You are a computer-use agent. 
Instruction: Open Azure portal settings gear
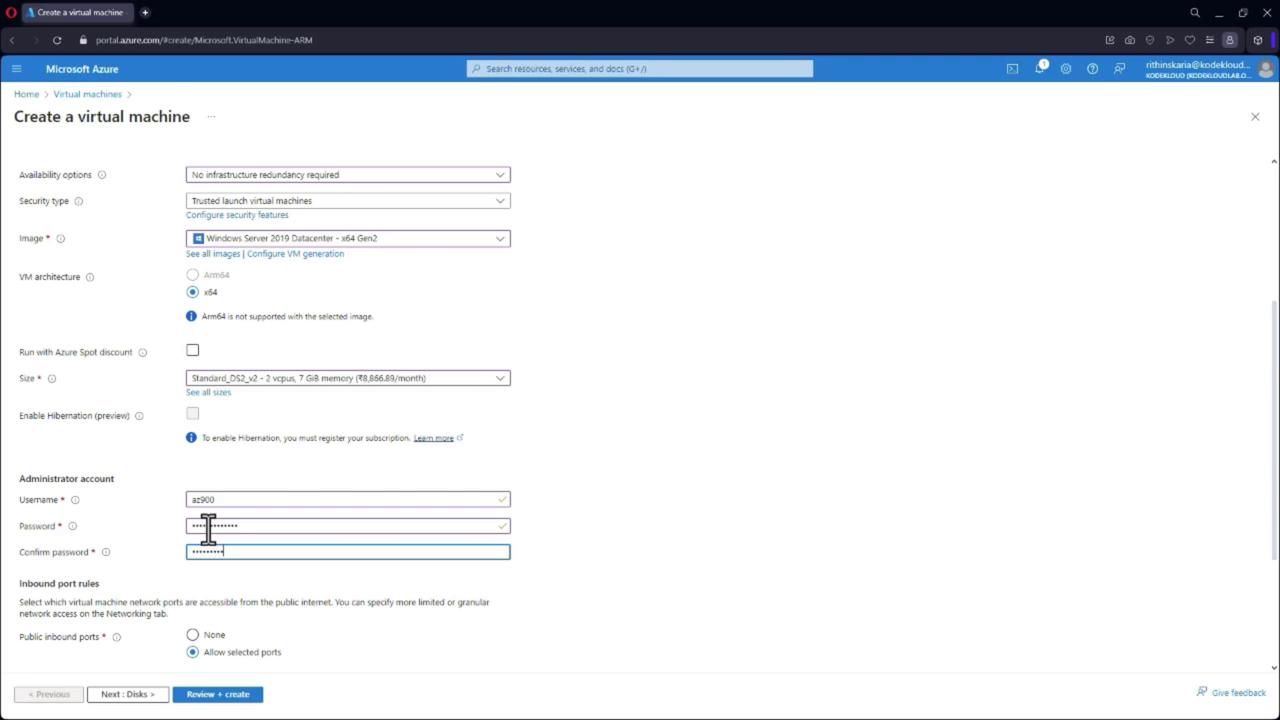click(x=1066, y=69)
